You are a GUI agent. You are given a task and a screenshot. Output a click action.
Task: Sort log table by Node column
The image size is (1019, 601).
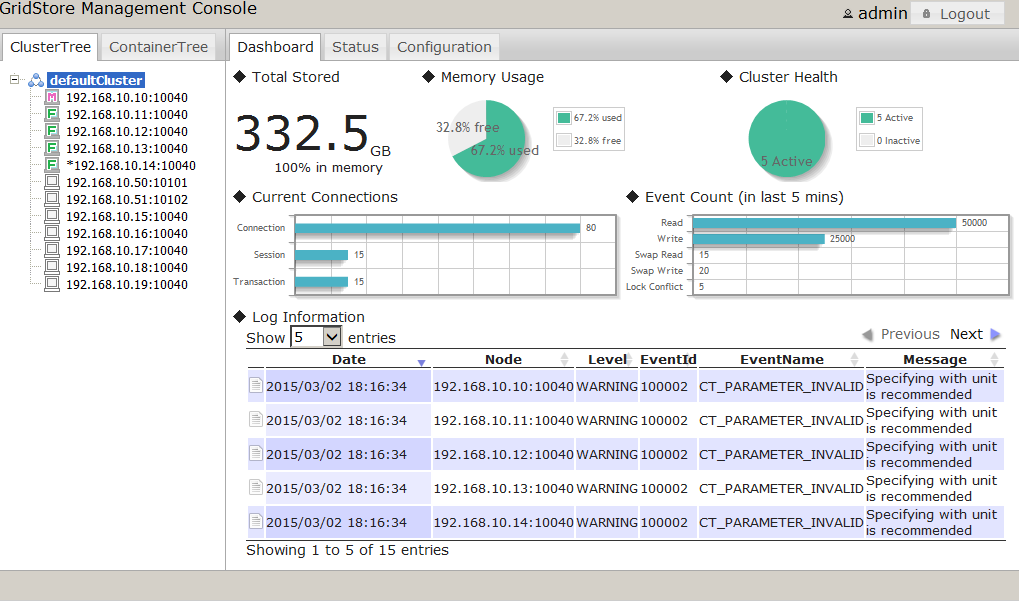tap(503, 360)
